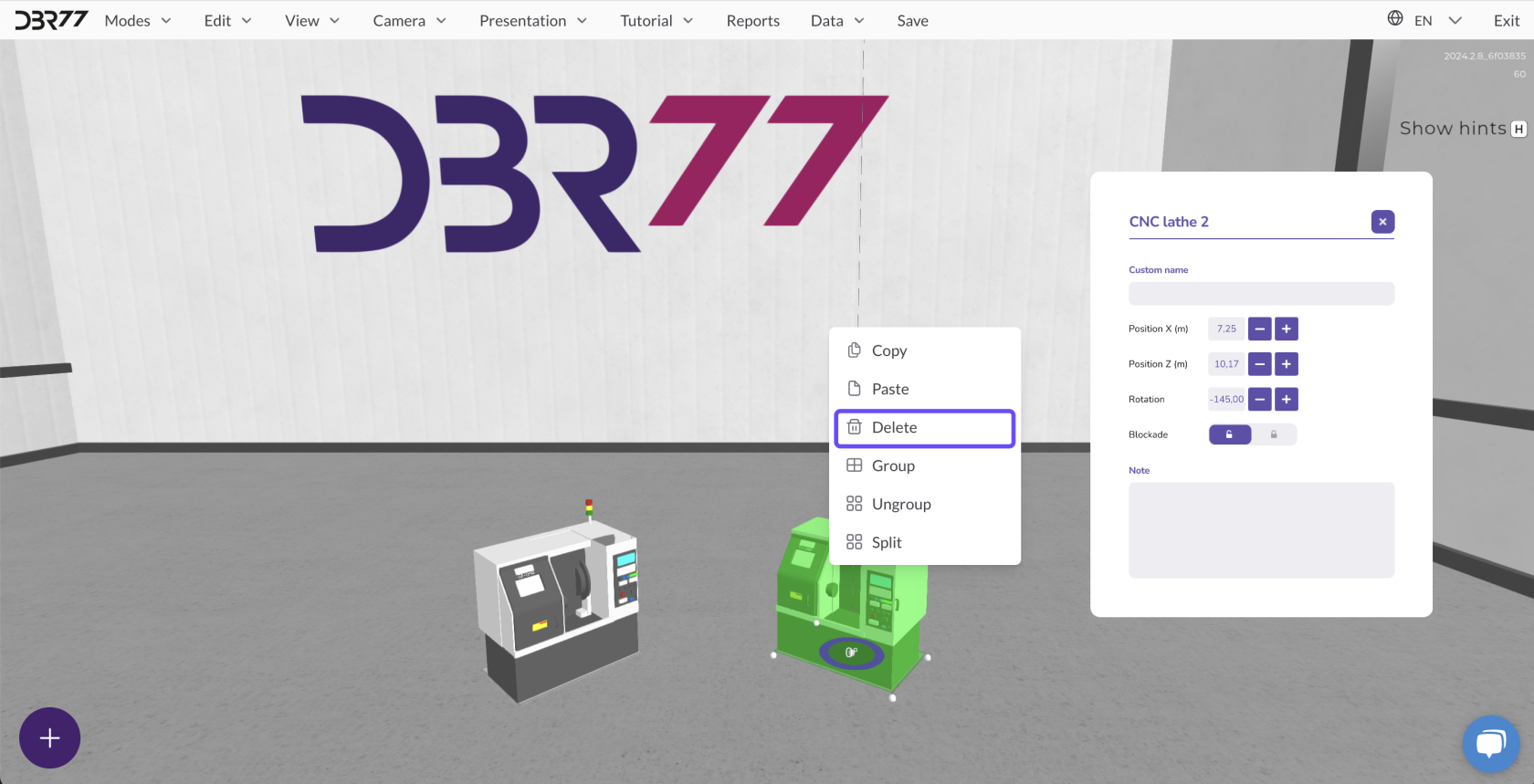Open the View dropdown menu
Image resolution: width=1534 pixels, height=784 pixels.
312,21
